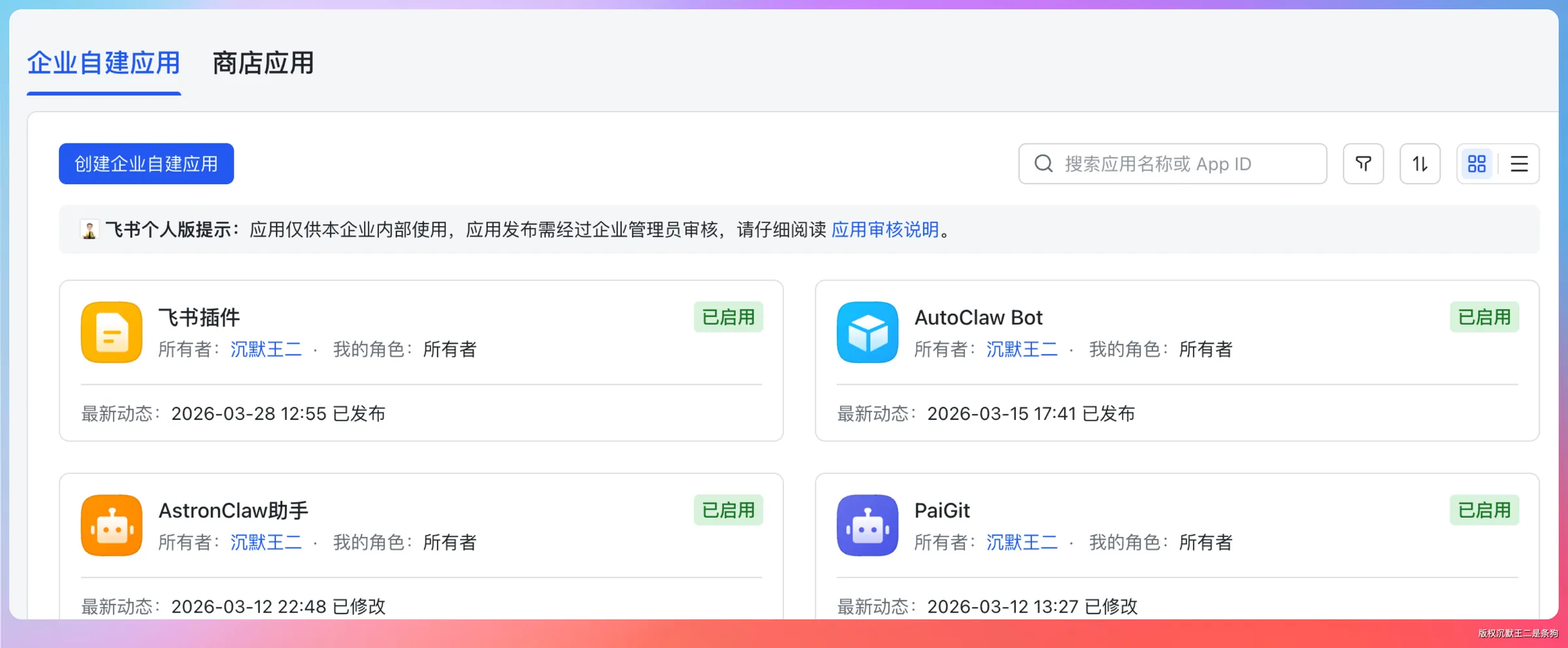
Task: Click owner 沉默王二 on the AutoClaw Bot card
Action: pos(1022,349)
